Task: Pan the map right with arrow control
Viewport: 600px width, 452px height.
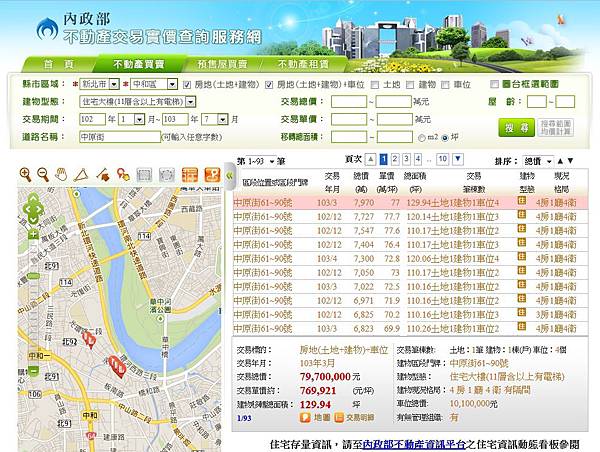Action: coord(40,209)
